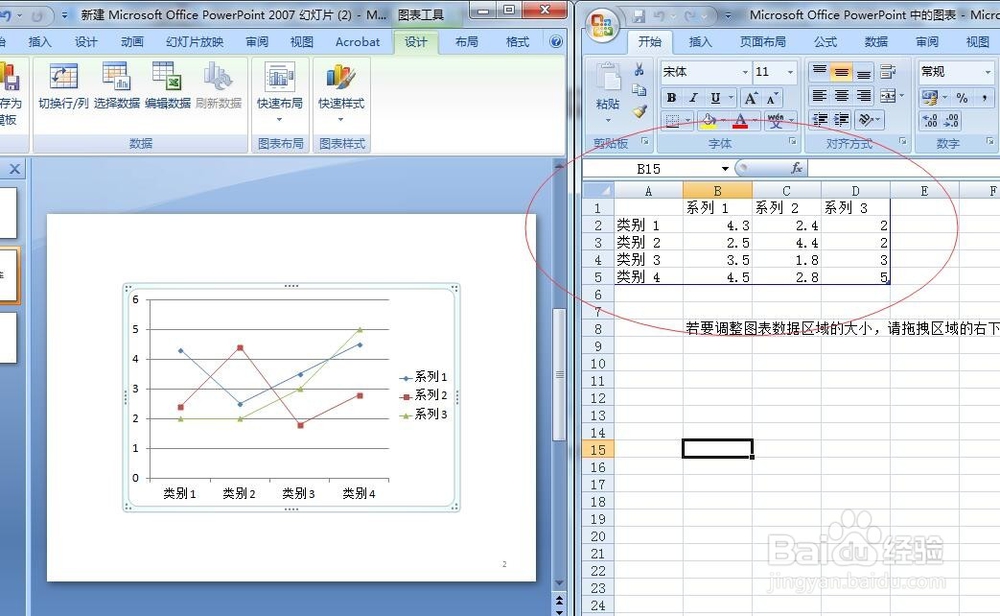Click PowerPoint help question mark icon

click(555, 42)
